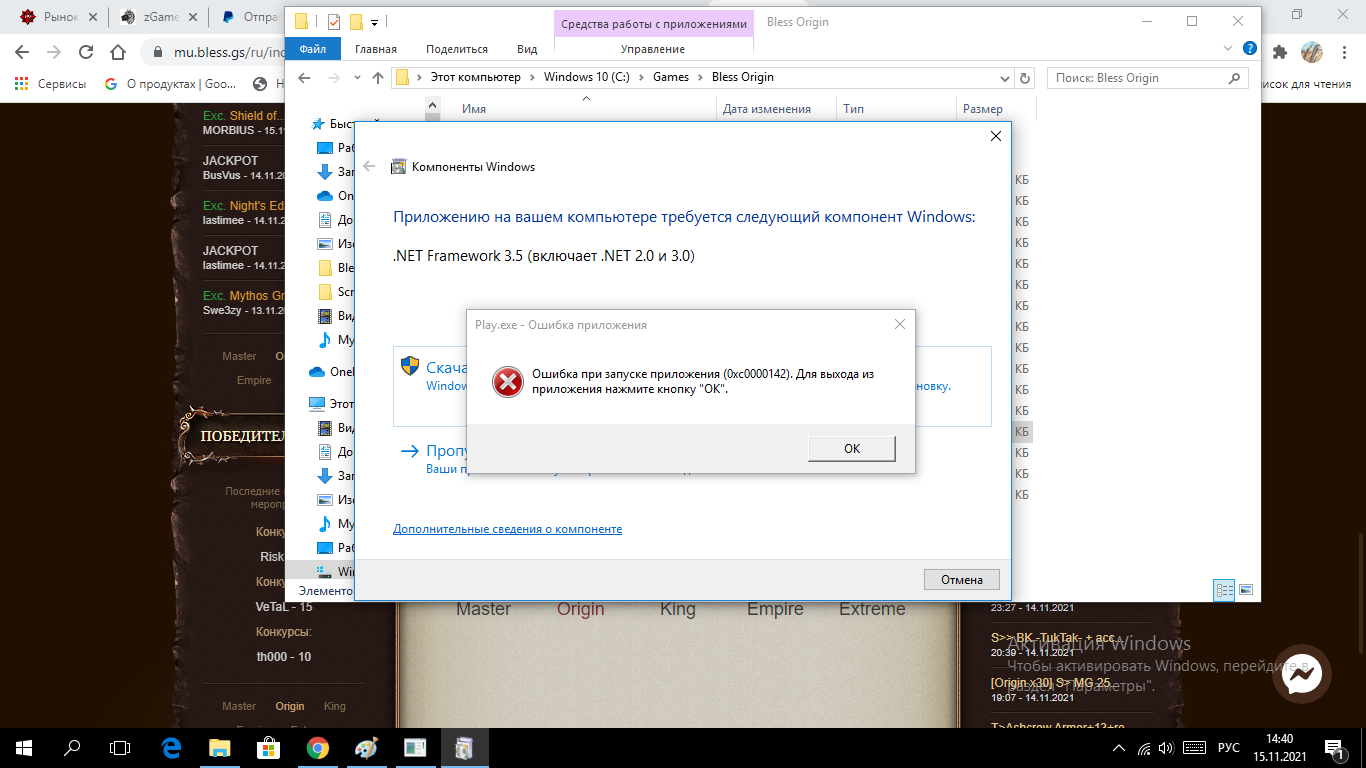1366x768 pixels.
Task: Open Chrome profile avatar
Action: [1312, 51]
